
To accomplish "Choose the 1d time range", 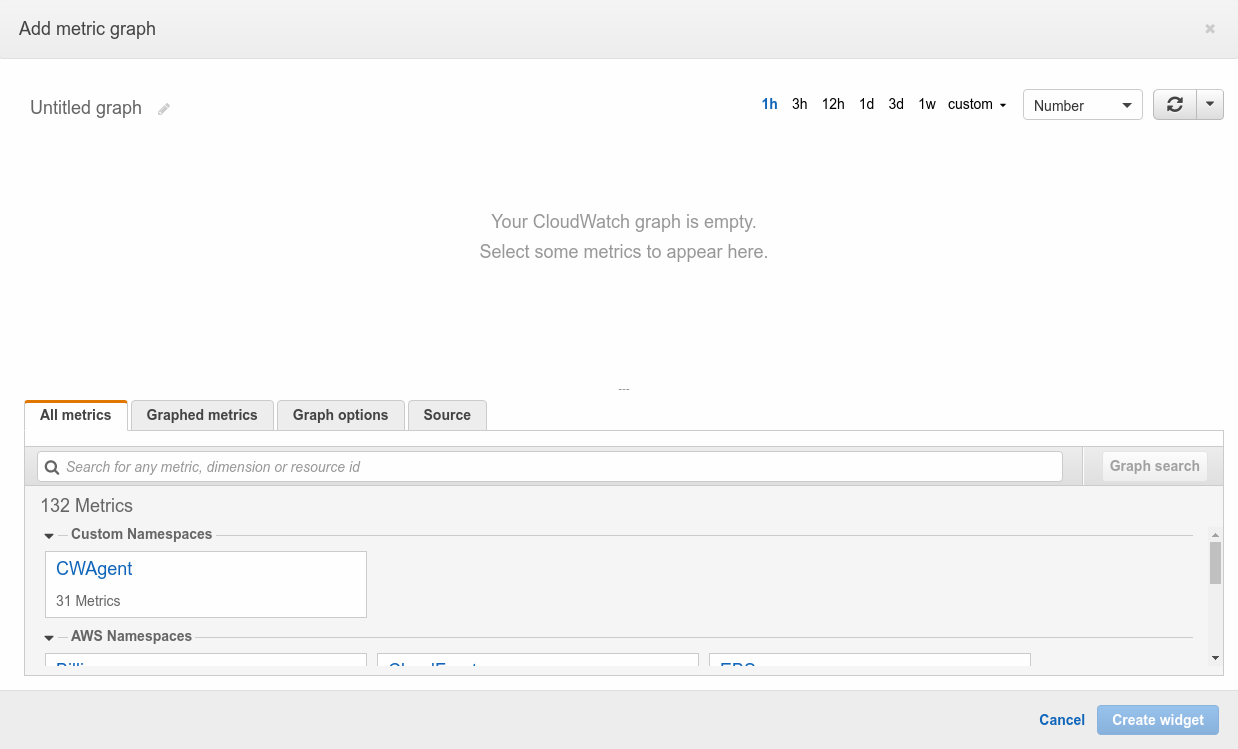I will click(867, 104).
